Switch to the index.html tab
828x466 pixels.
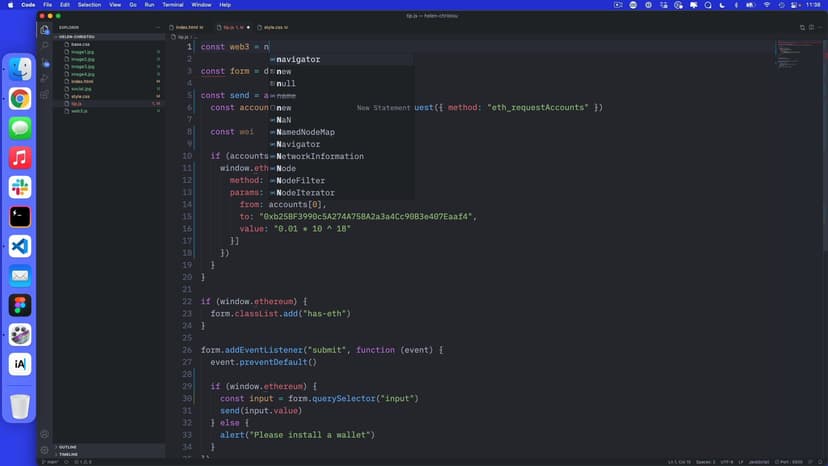tap(187, 28)
